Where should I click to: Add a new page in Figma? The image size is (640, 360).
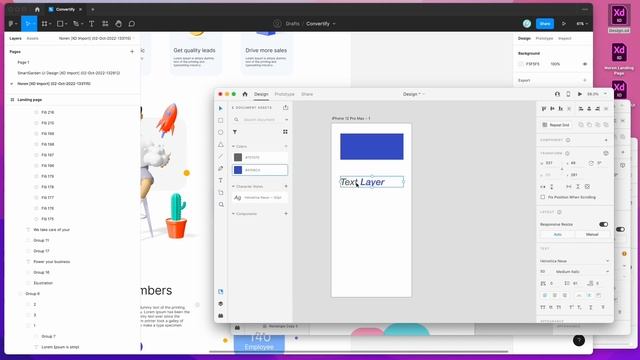[x=132, y=52]
